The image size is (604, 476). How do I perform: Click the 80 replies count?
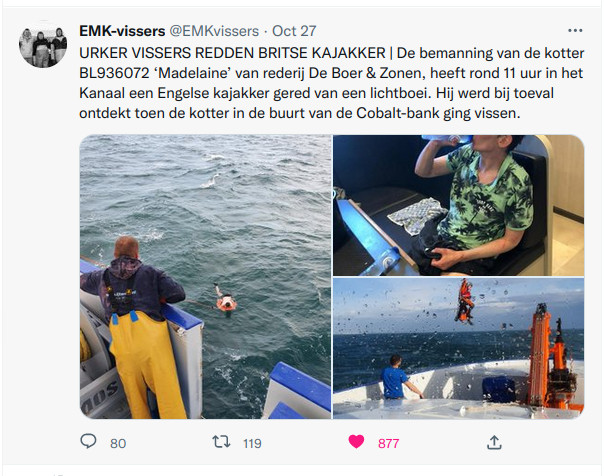118,443
